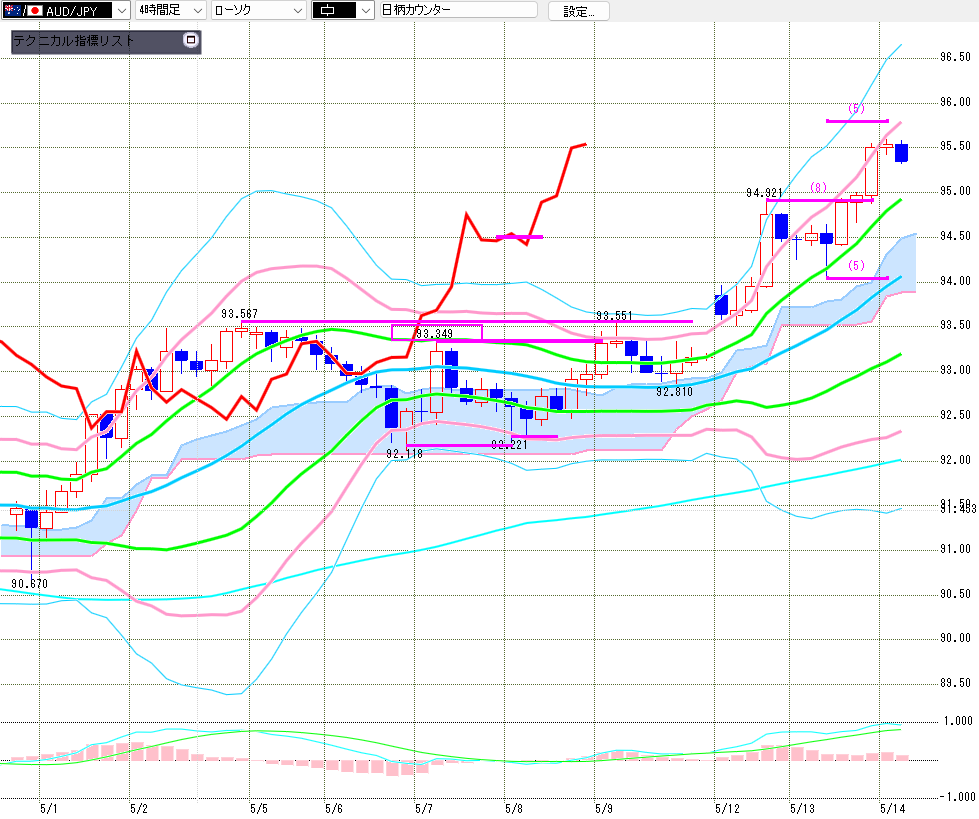Open the 中 size dropdown
Viewport: 979px width, 819px height.
tap(343, 10)
